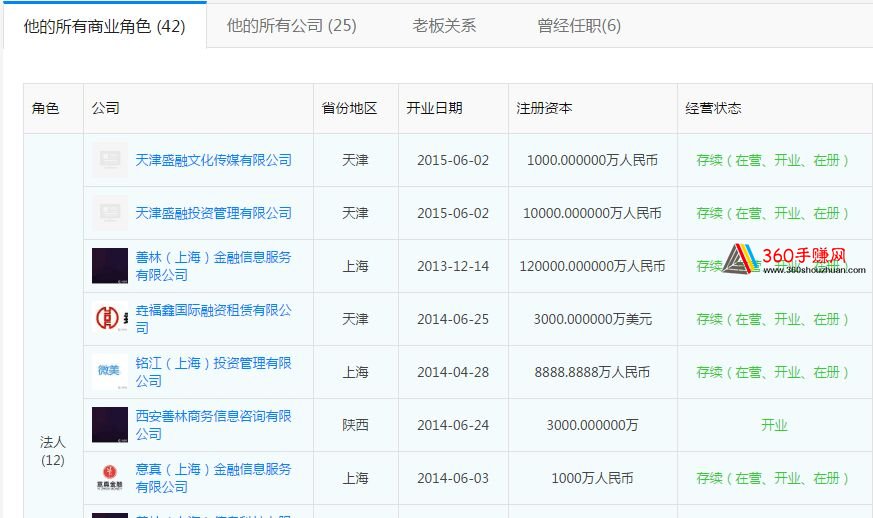
Task: Click the 善林（上海）金融 dark logo thumbnail
Action: click(110, 266)
